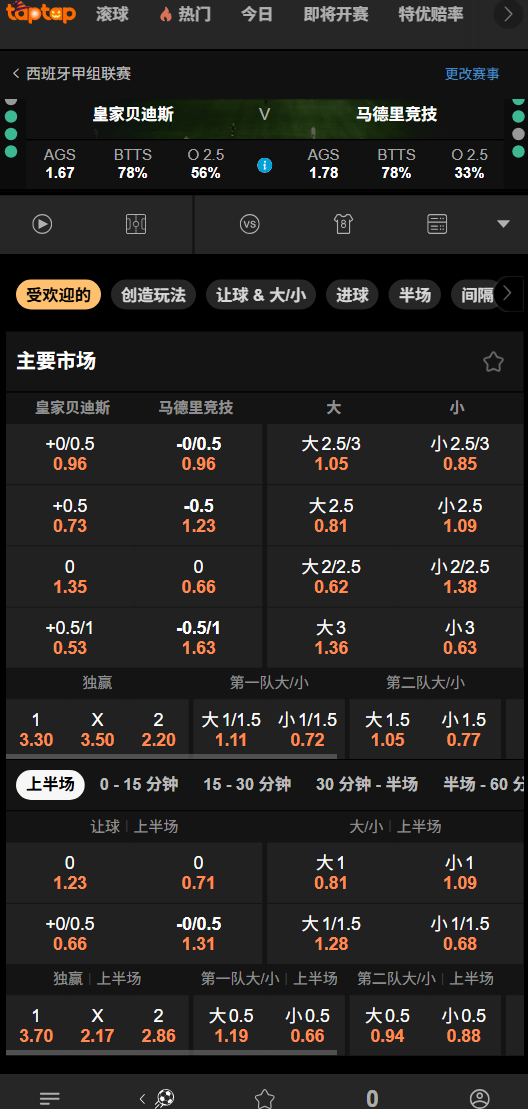
Task: Select second team 小 0.5 at 0.88
Action: tap(464, 1026)
